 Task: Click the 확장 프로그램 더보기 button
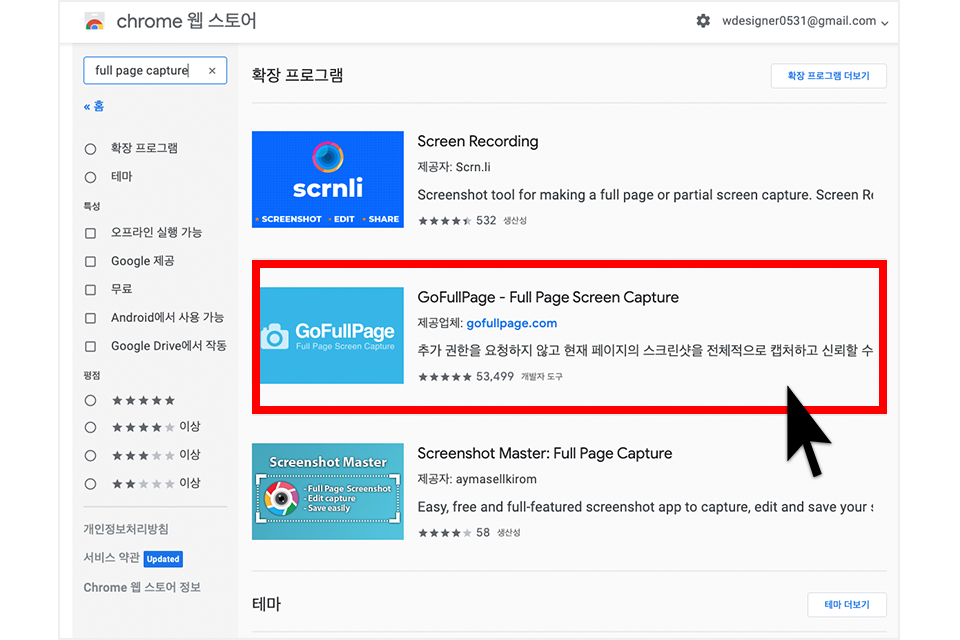click(828, 76)
